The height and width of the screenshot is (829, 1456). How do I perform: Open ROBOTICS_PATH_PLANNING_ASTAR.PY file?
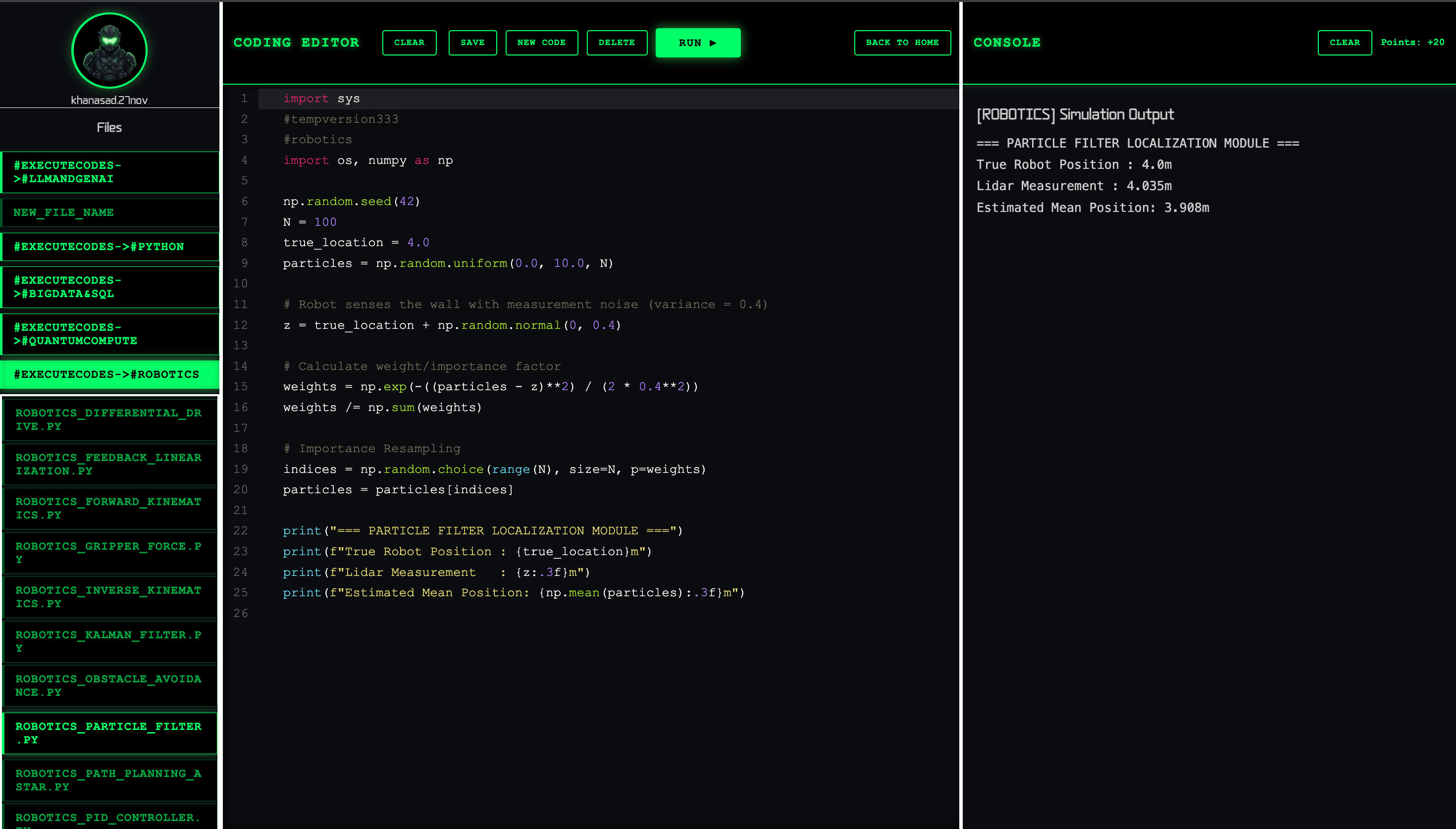pyautogui.click(x=110, y=780)
